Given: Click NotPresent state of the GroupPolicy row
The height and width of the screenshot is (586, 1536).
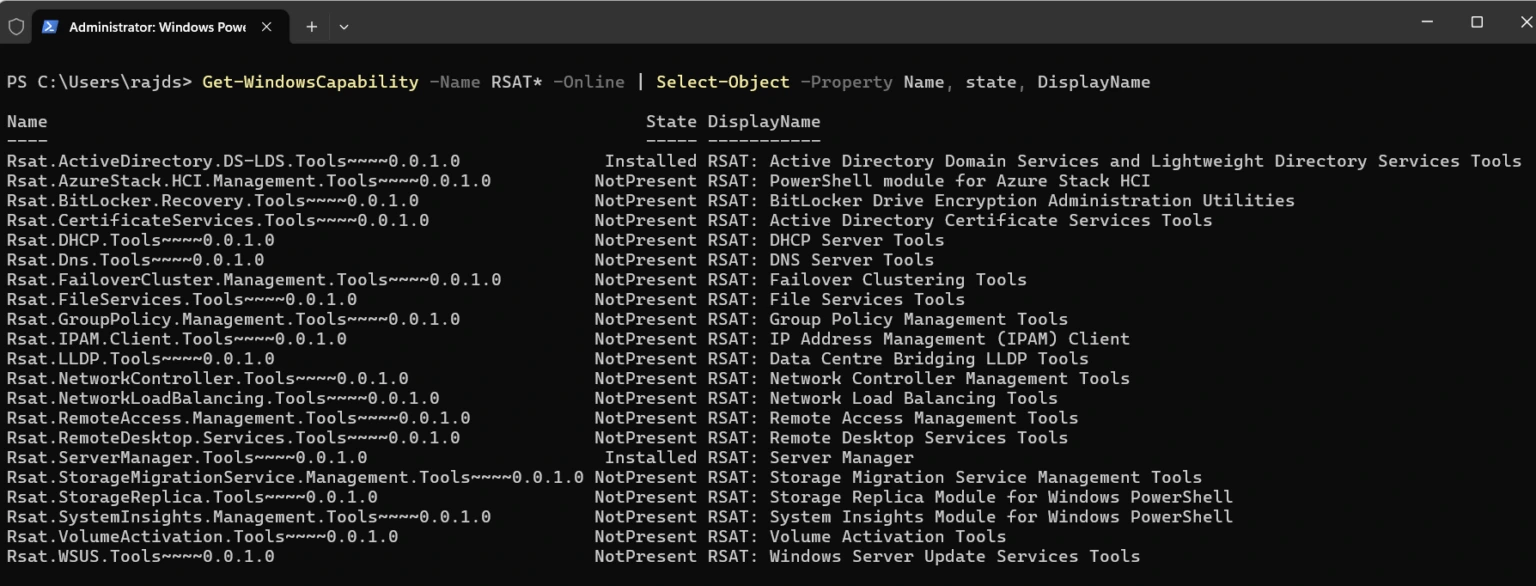Looking at the screenshot, I should pos(646,319).
